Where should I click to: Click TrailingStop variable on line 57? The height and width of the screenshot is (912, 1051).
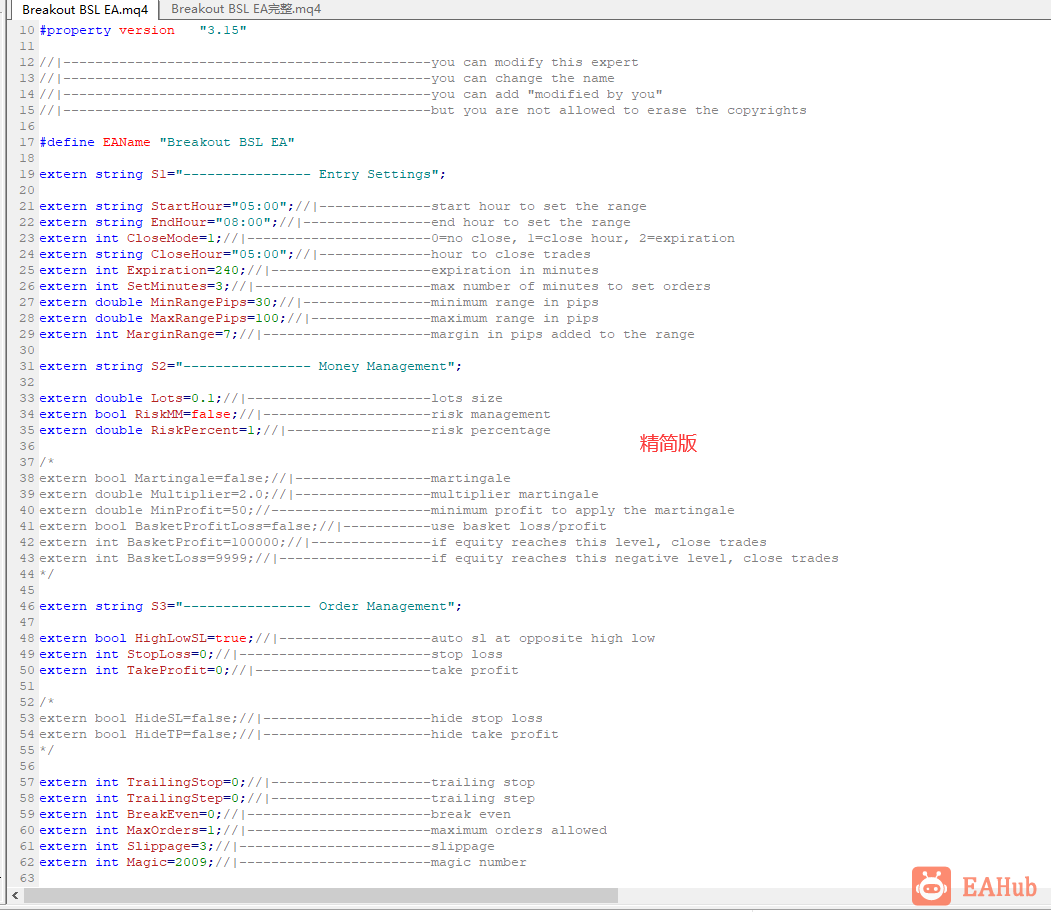[175, 783]
